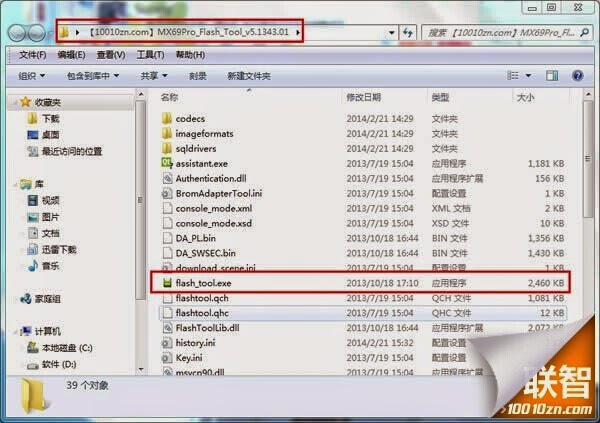Select the flashtool.qhc file row
600x423 pixels.
click(363, 313)
